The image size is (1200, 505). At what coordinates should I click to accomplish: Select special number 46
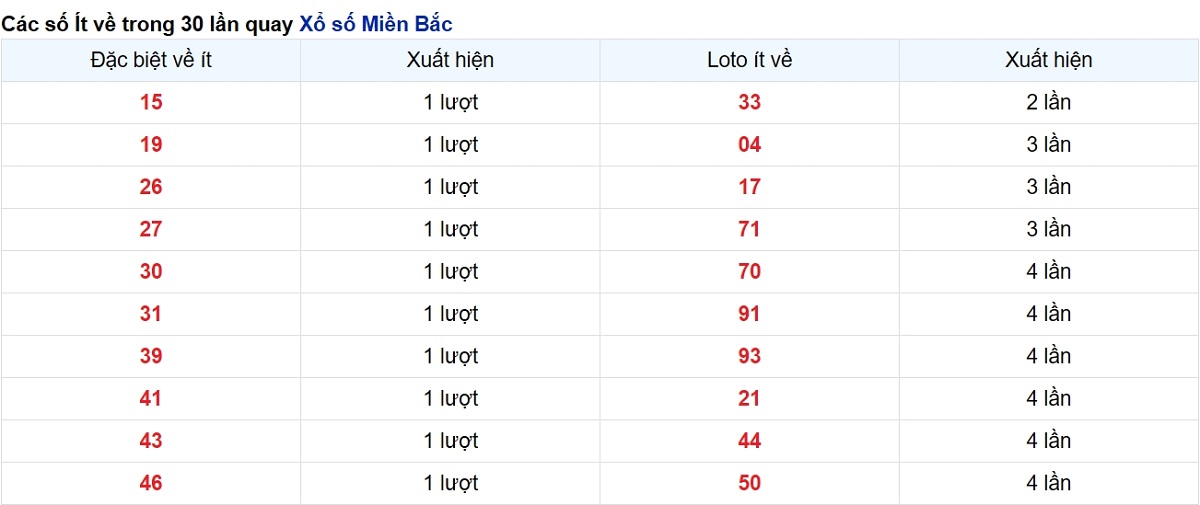coord(151,483)
